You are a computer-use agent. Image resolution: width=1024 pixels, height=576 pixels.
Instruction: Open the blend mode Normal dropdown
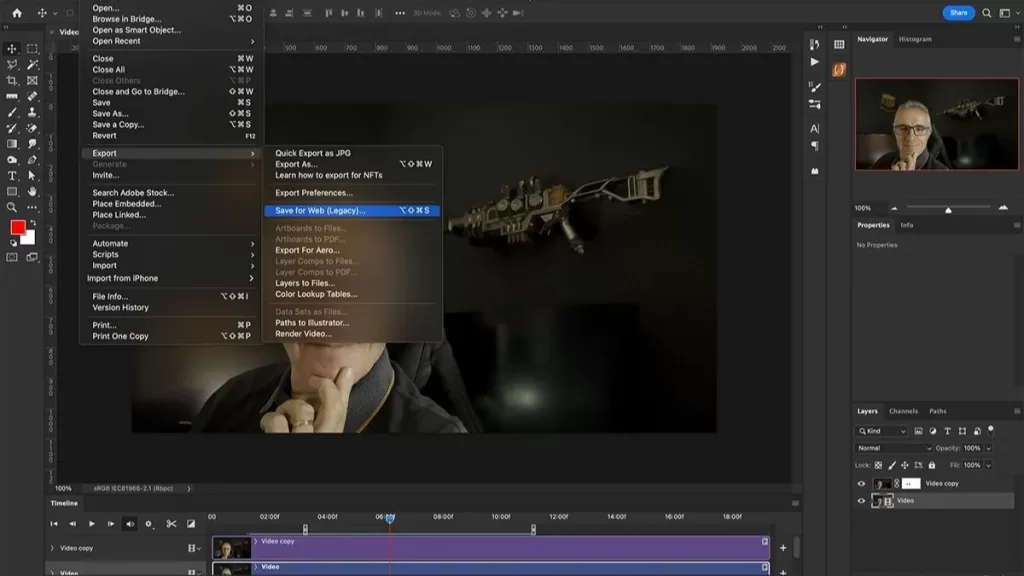893,449
